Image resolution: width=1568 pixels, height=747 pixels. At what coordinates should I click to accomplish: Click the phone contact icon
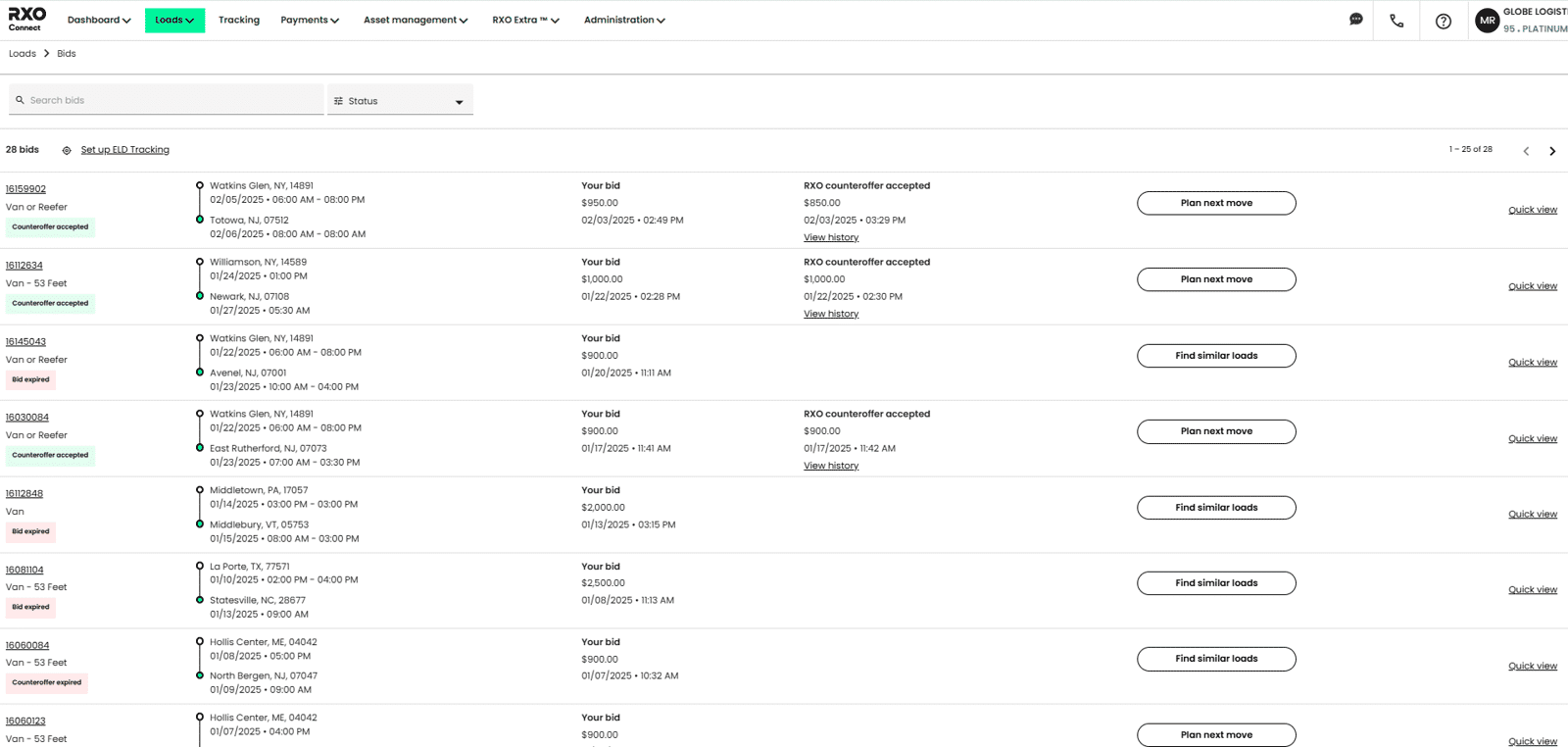tap(1396, 21)
